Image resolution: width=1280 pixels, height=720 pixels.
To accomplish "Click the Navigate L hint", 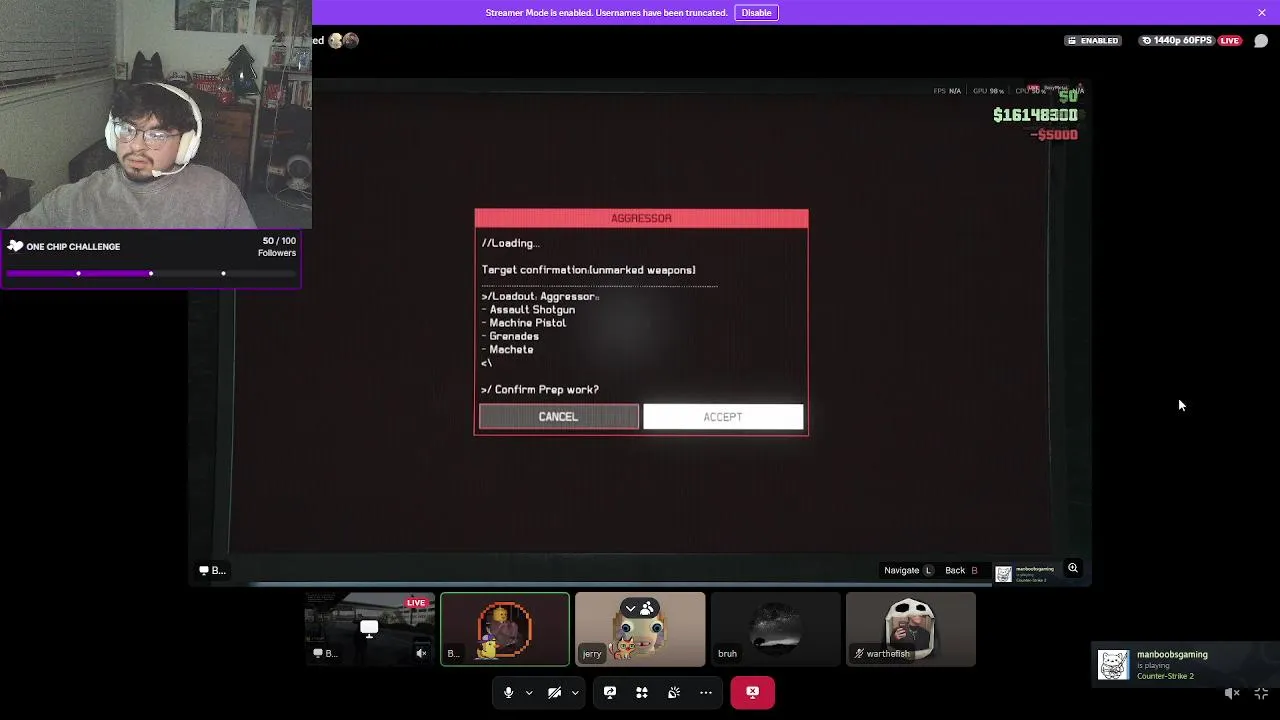I will tap(908, 570).
